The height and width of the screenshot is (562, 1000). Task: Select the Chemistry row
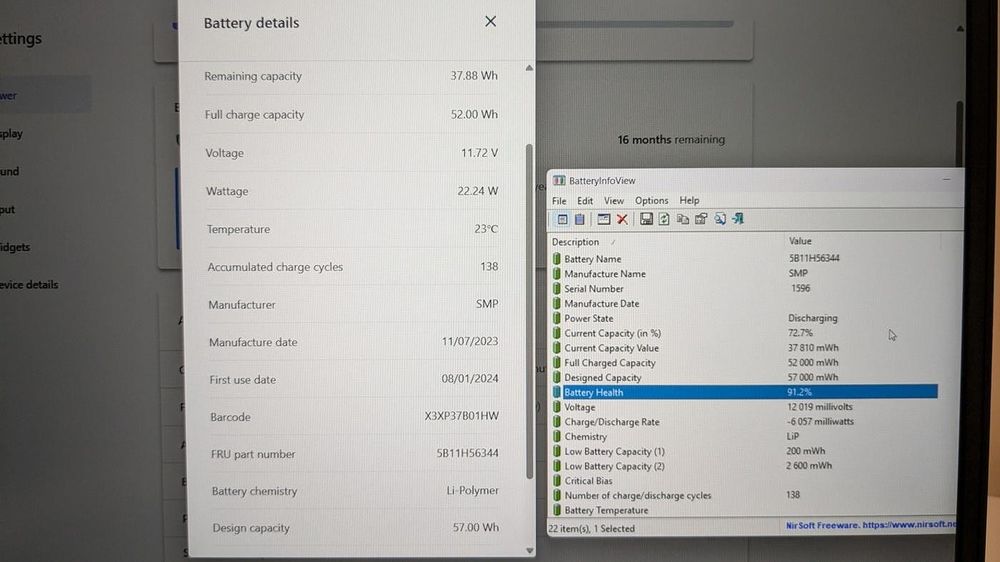coord(744,436)
